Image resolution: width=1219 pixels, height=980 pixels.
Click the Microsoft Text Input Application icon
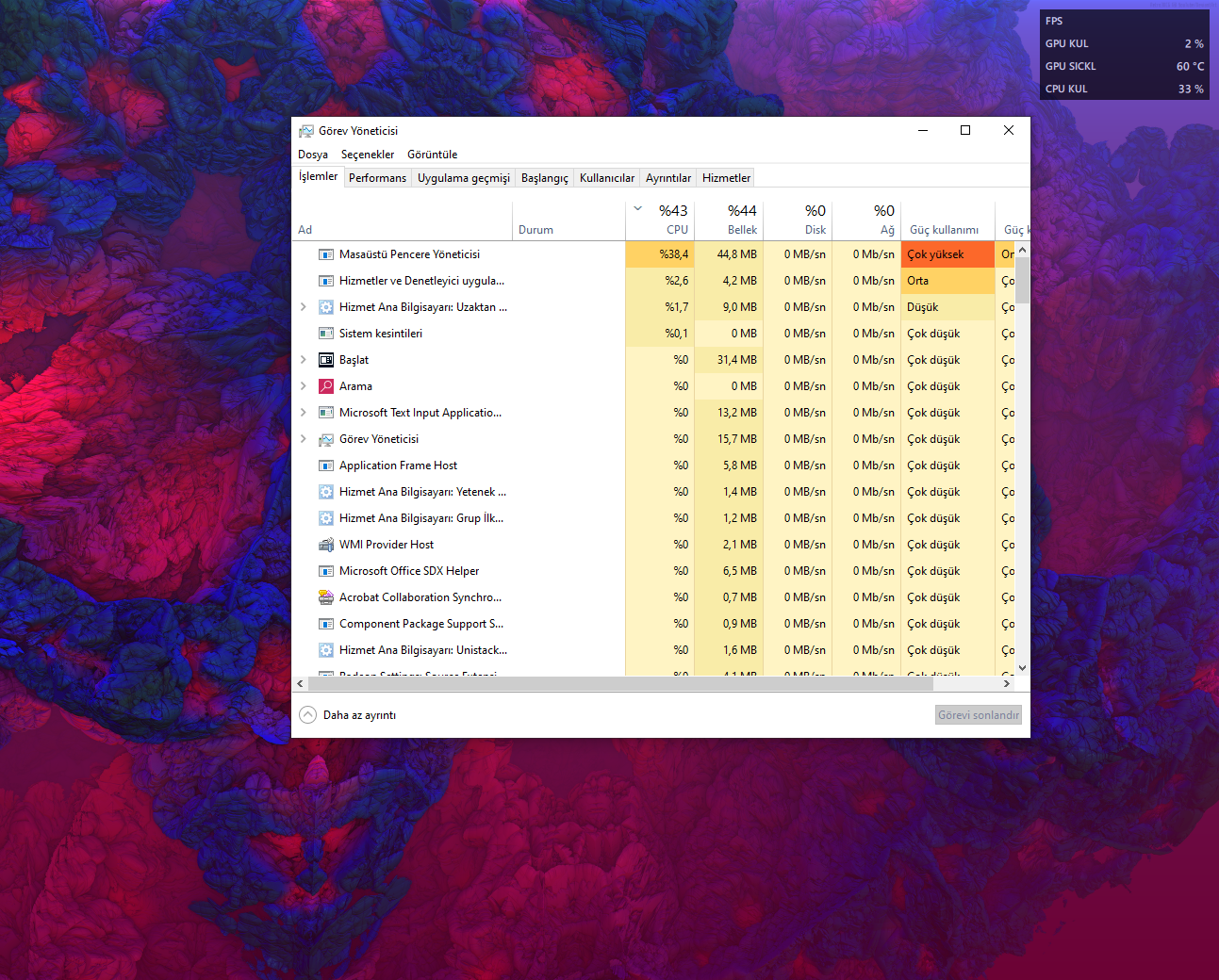pos(326,413)
